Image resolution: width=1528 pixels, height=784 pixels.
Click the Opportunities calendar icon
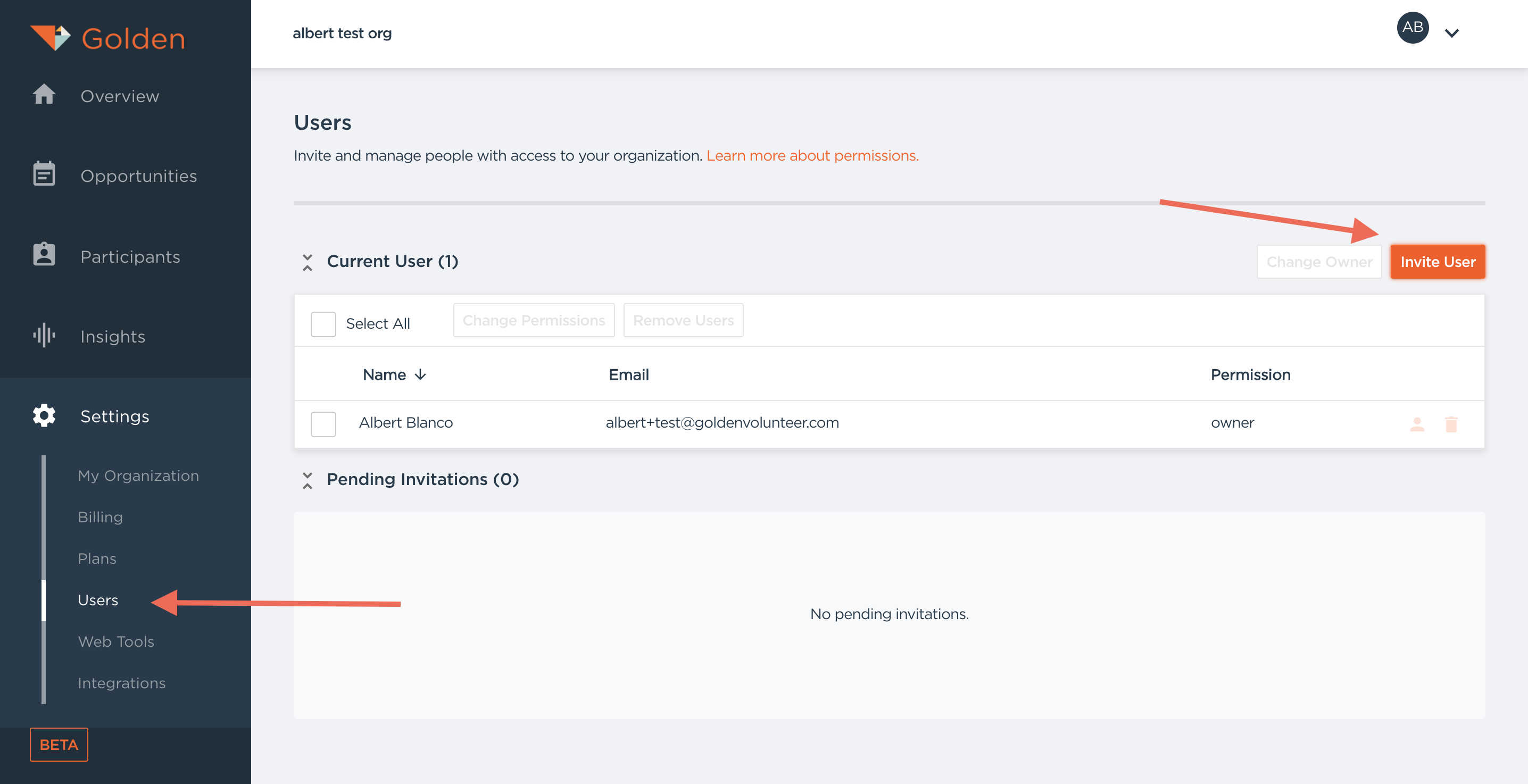(44, 174)
